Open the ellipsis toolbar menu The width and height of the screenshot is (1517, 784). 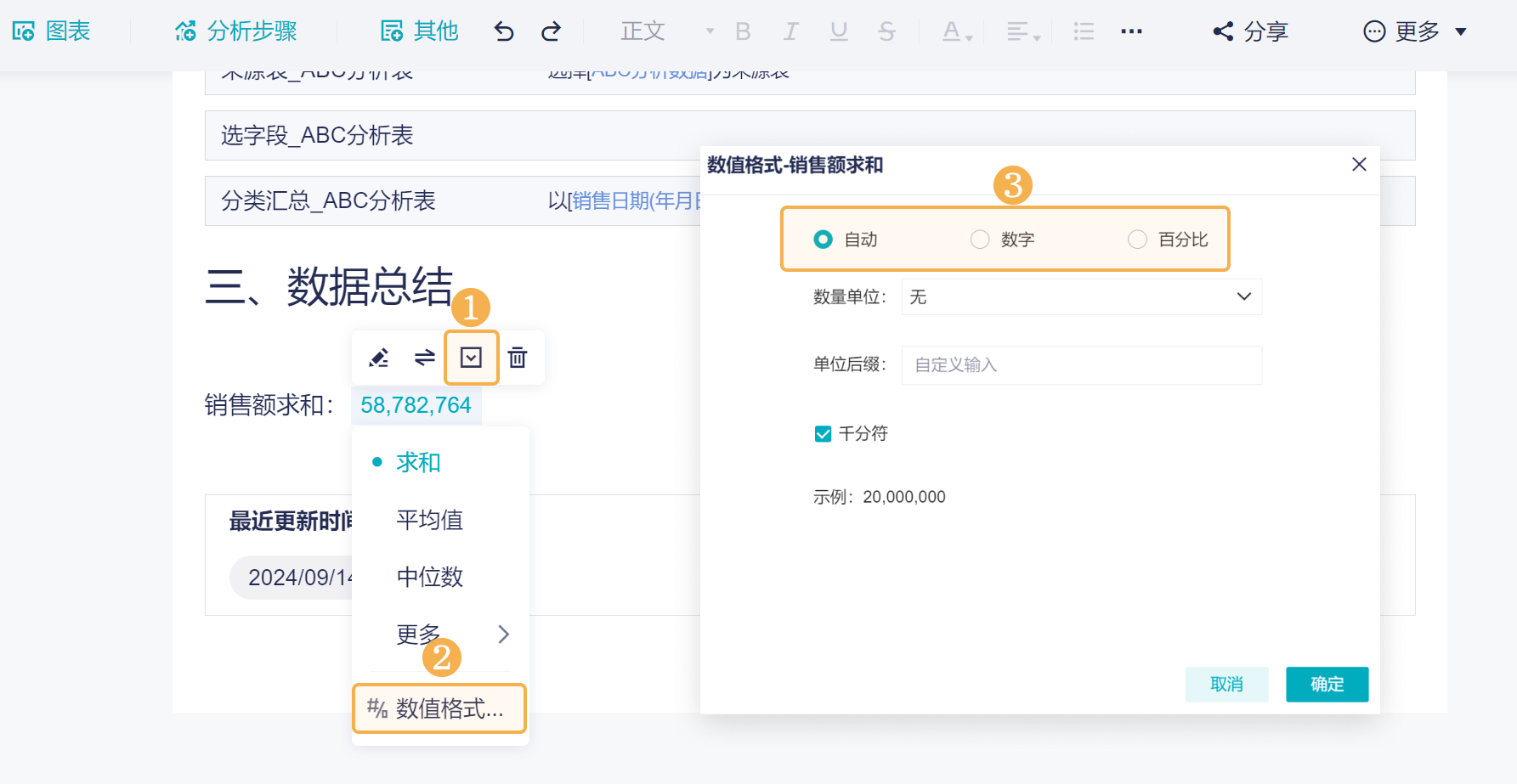pos(1130,31)
